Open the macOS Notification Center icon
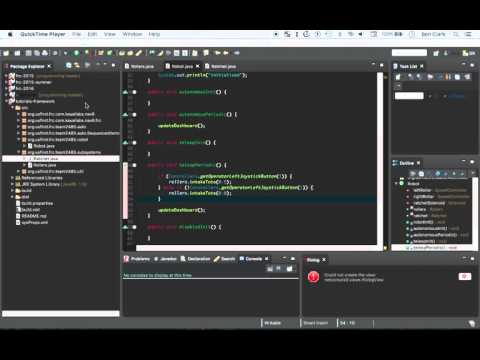This screenshot has height=360, width=480. pyautogui.click(x=468, y=34)
